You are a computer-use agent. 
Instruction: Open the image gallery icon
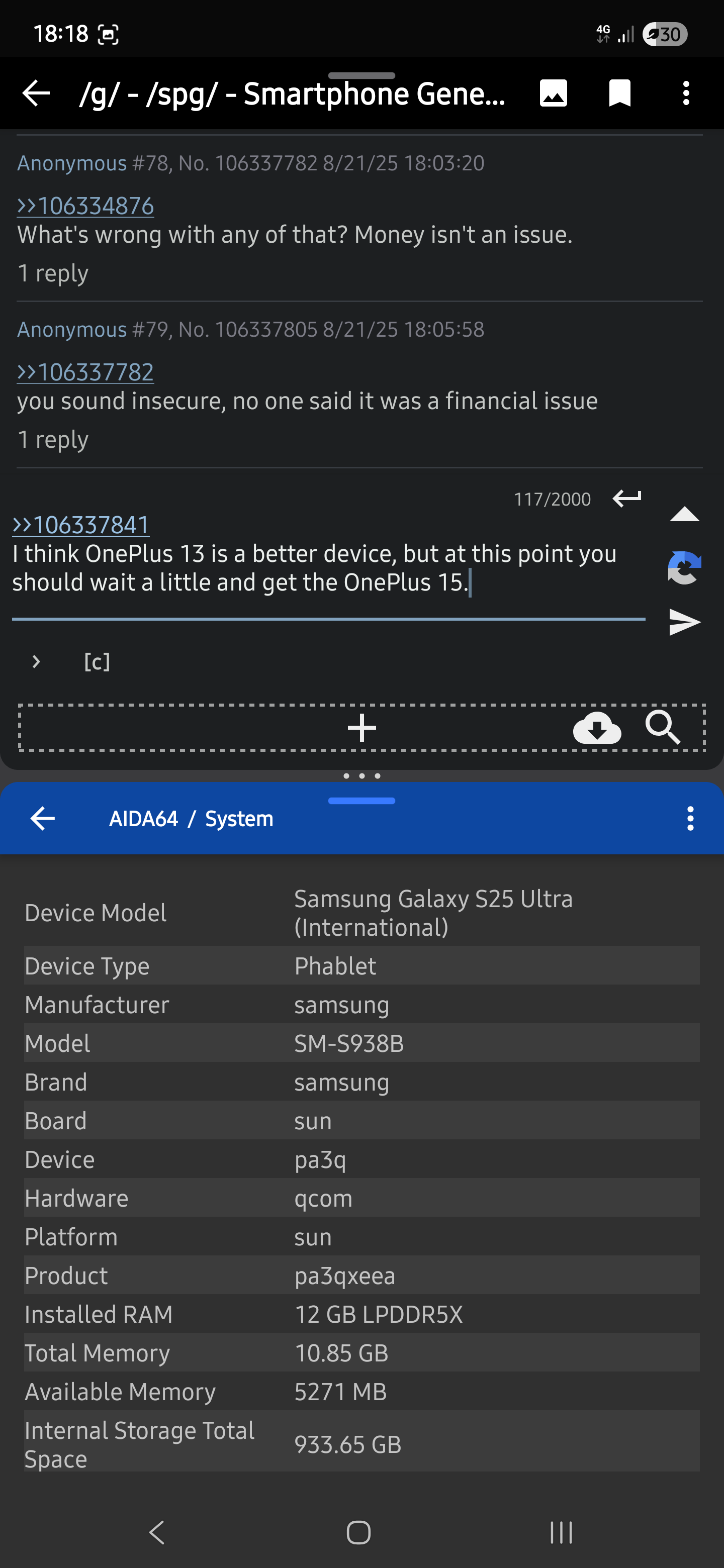(x=553, y=93)
